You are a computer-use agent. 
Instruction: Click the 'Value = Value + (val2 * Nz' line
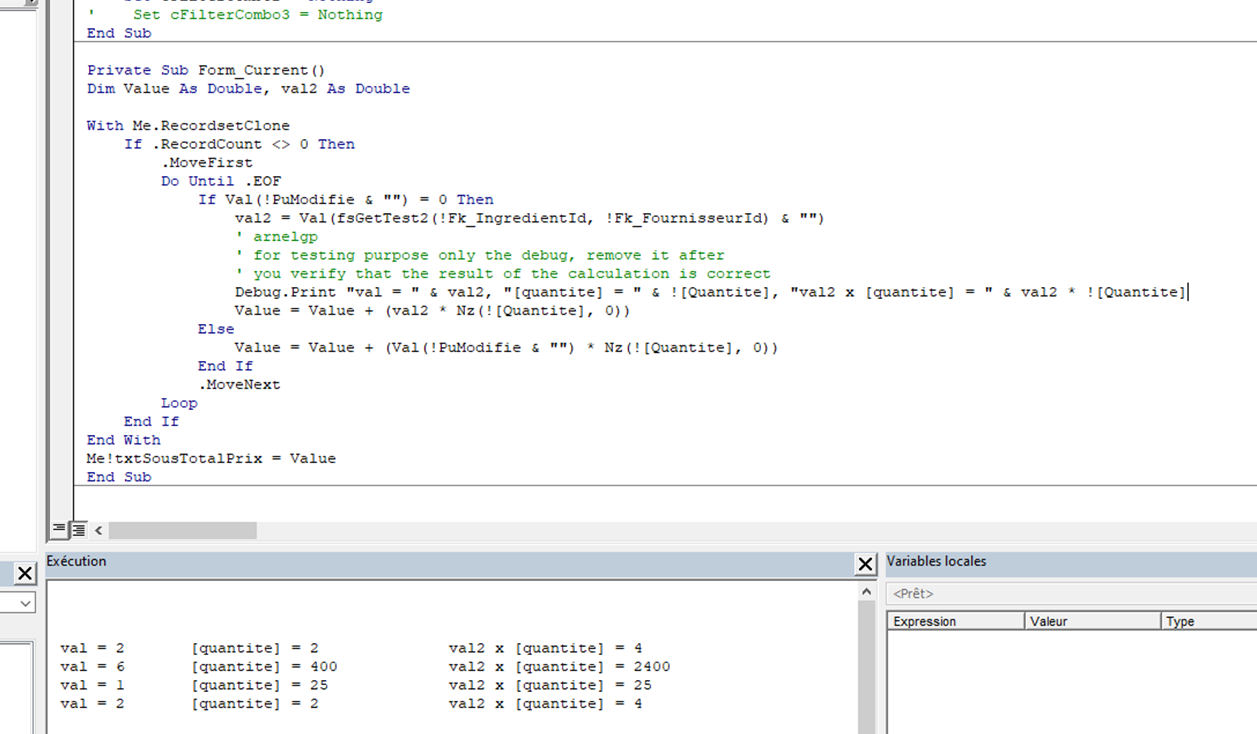click(433, 310)
